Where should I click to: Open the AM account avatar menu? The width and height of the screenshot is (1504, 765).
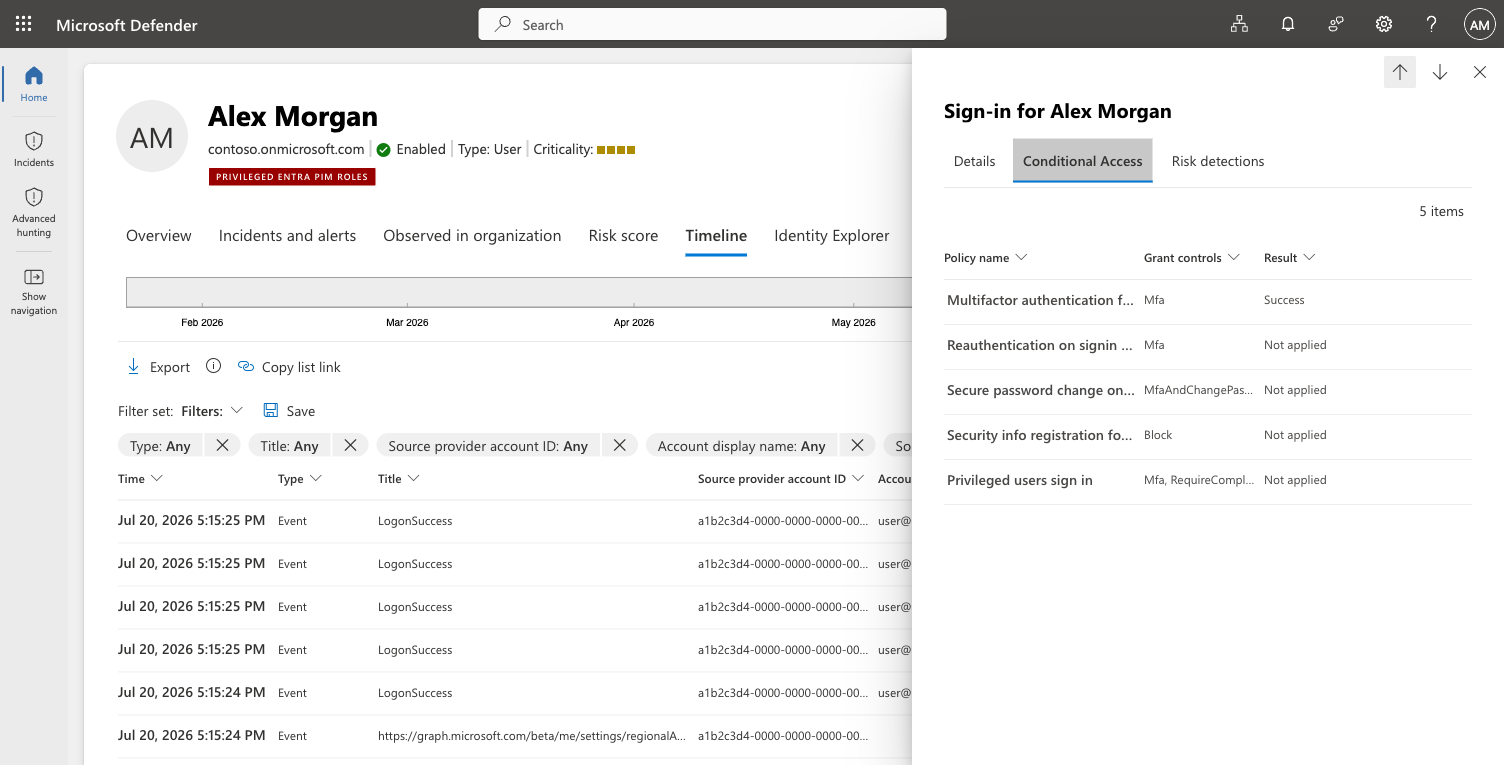click(1480, 24)
